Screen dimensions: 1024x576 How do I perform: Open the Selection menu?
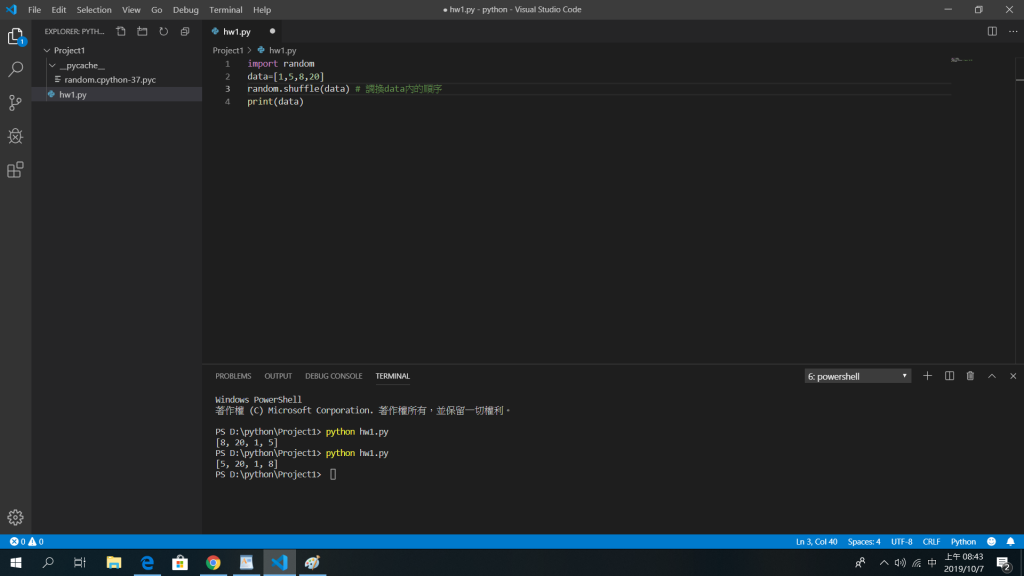tap(94, 10)
